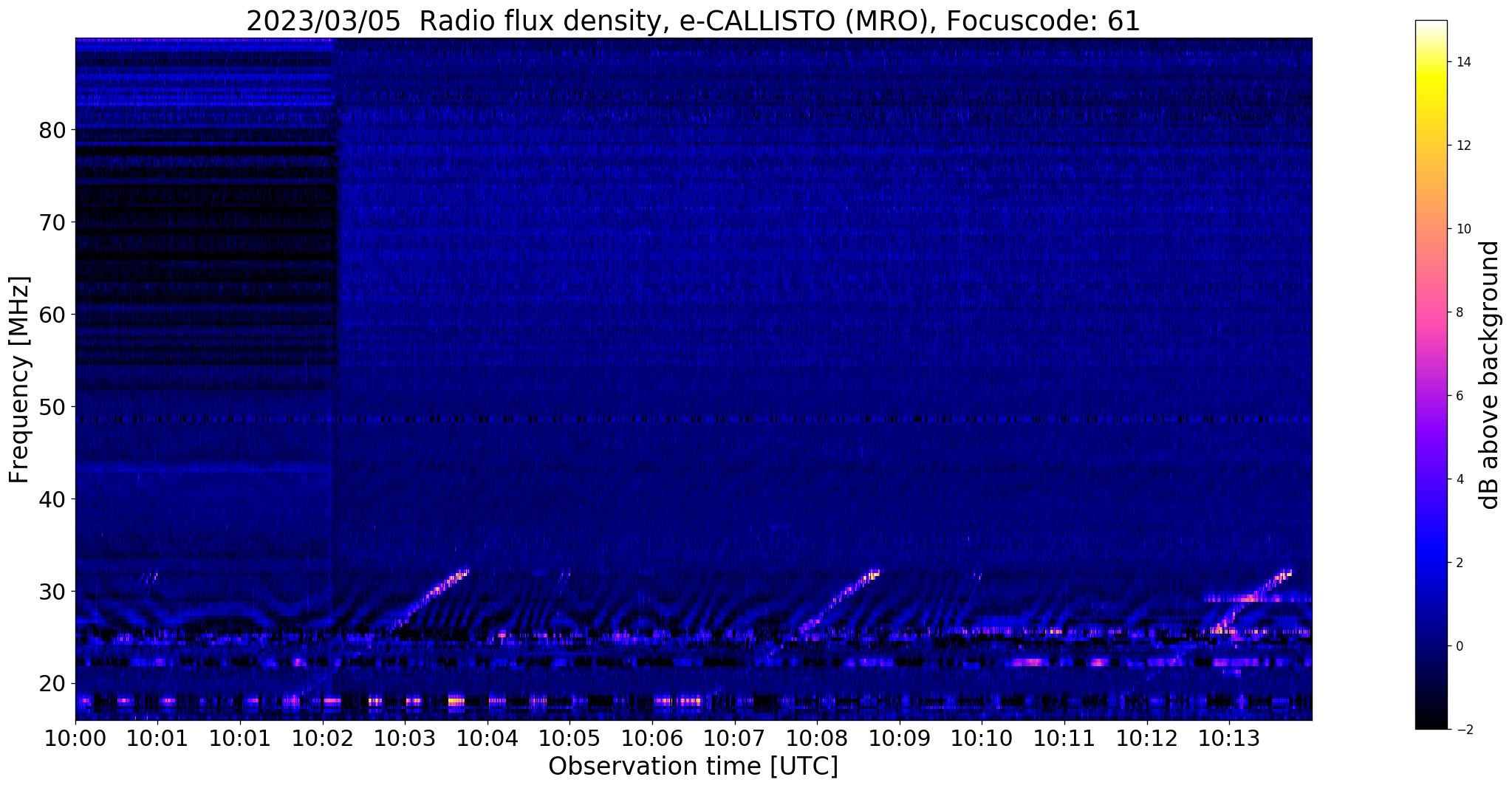Click the 12 dB colorbar tick label
The height and width of the screenshot is (788, 1512).
1463,145
